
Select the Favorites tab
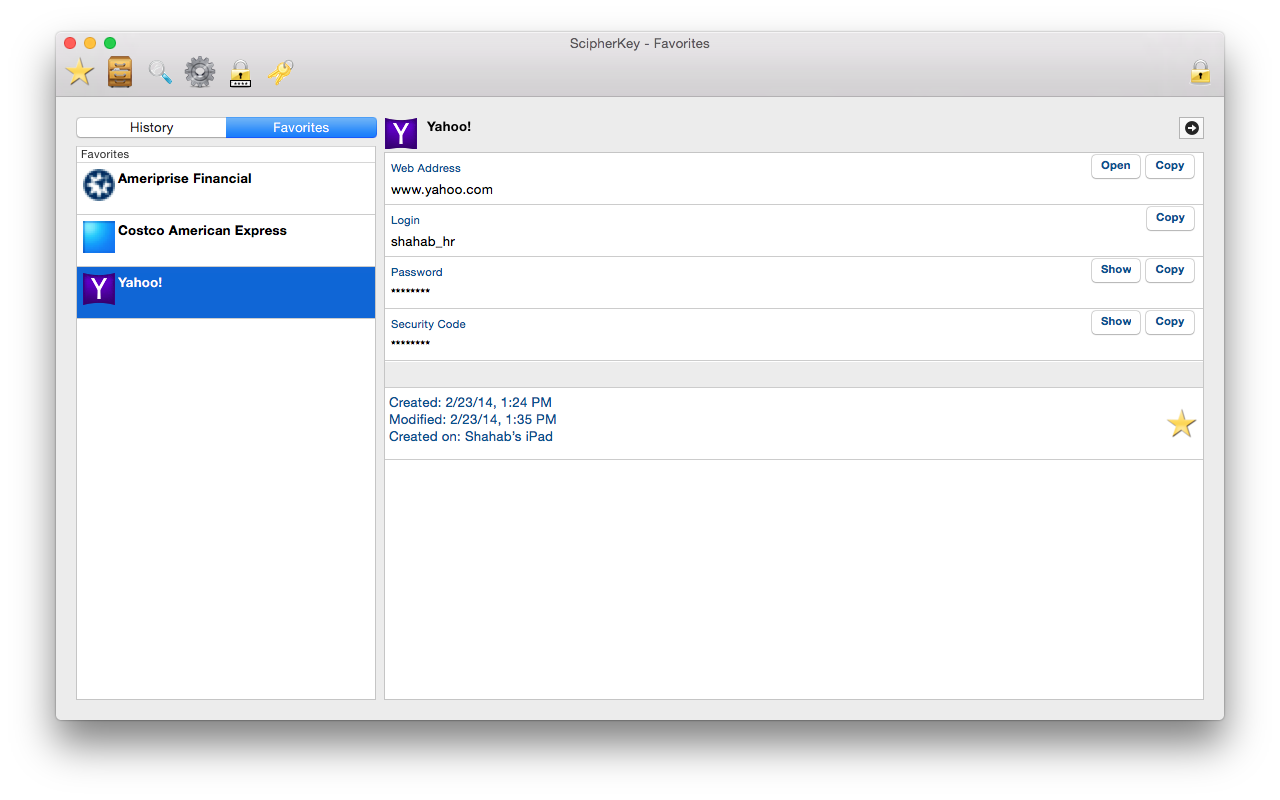tap(301, 128)
